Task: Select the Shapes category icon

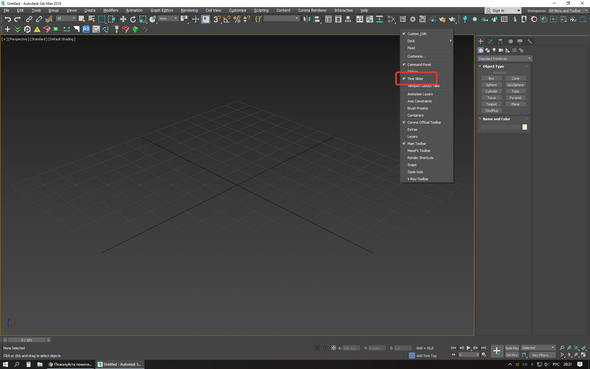Action: tap(487, 50)
